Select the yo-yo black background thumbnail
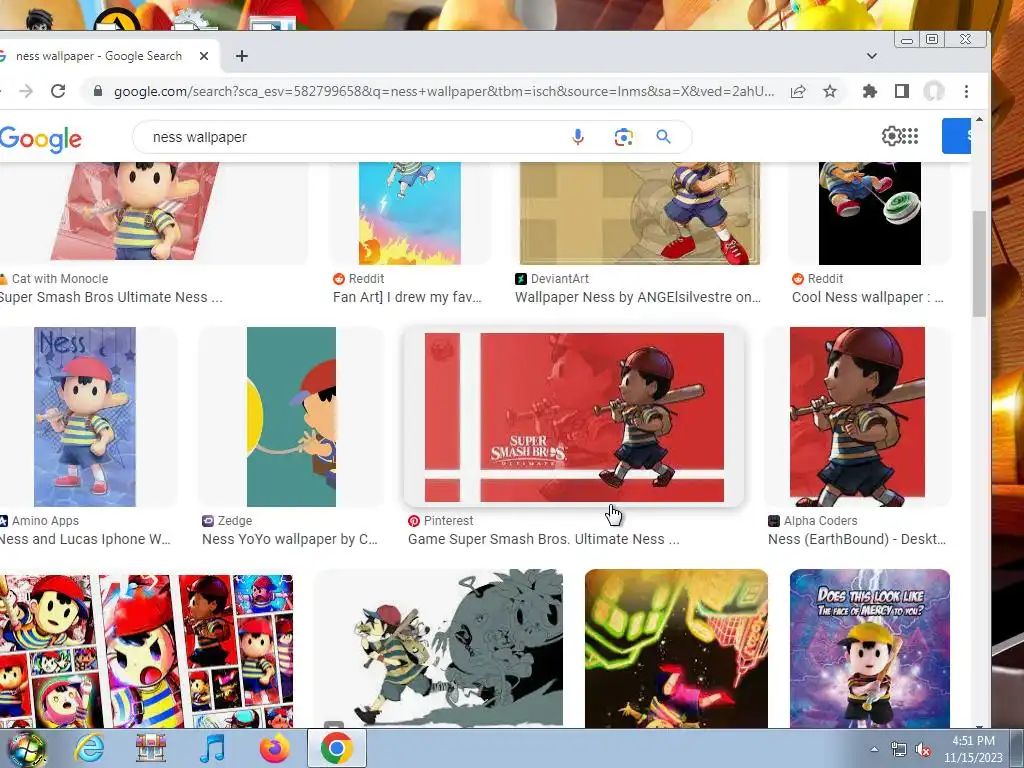Image resolution: width=1024 pixels, height=768 pixels. 870,214
